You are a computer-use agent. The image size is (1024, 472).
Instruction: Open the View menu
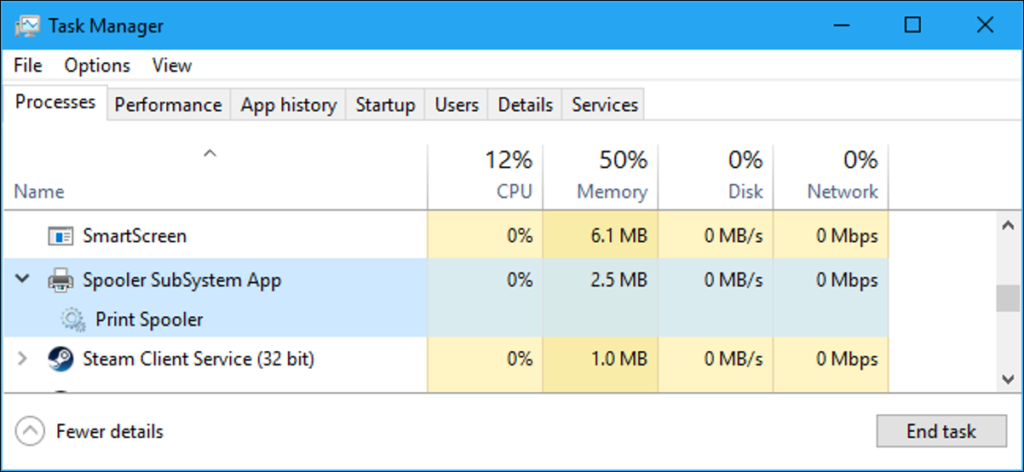click(x=171, y=66)
